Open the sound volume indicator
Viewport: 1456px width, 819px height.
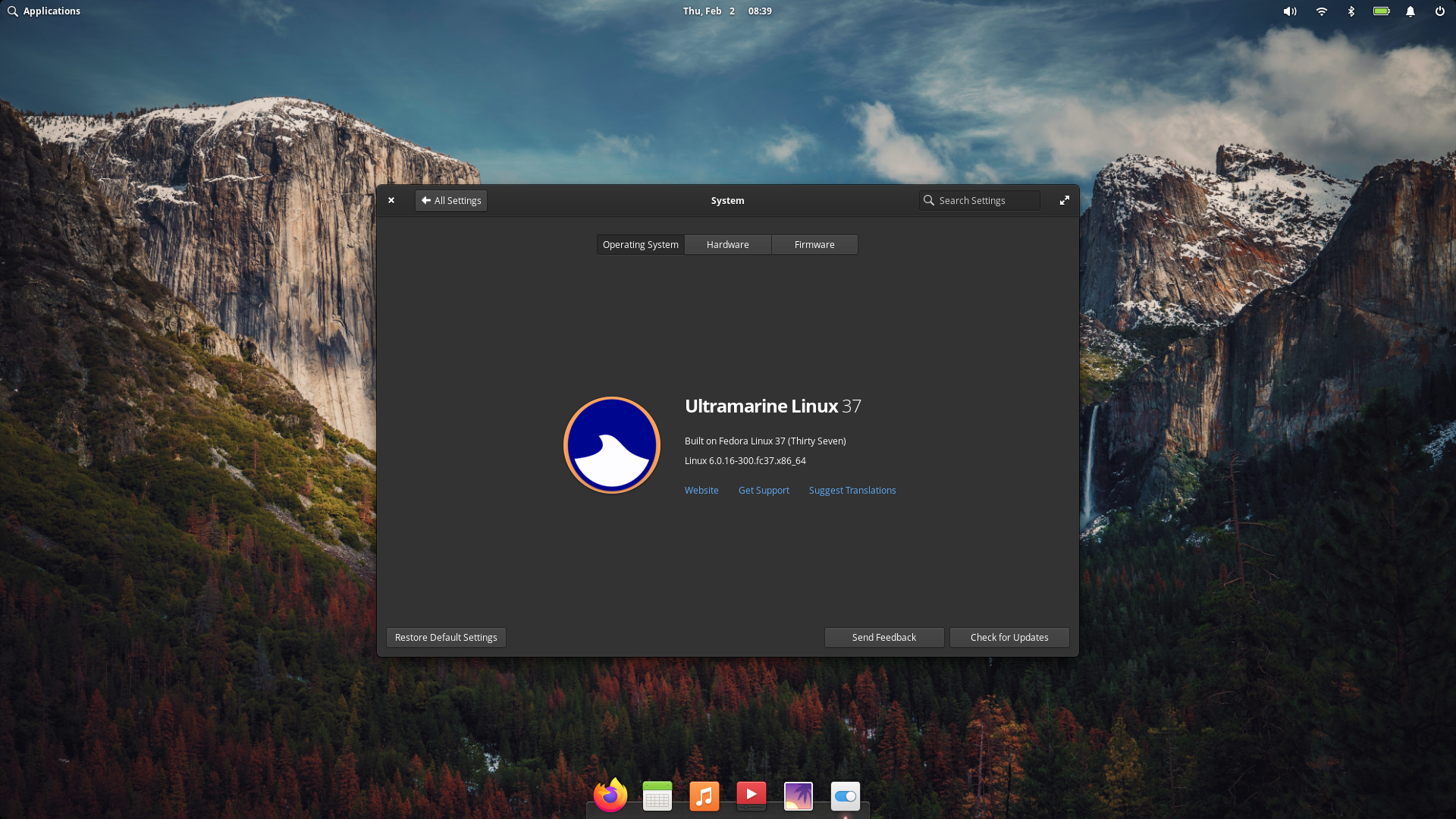click(1289, 11)
